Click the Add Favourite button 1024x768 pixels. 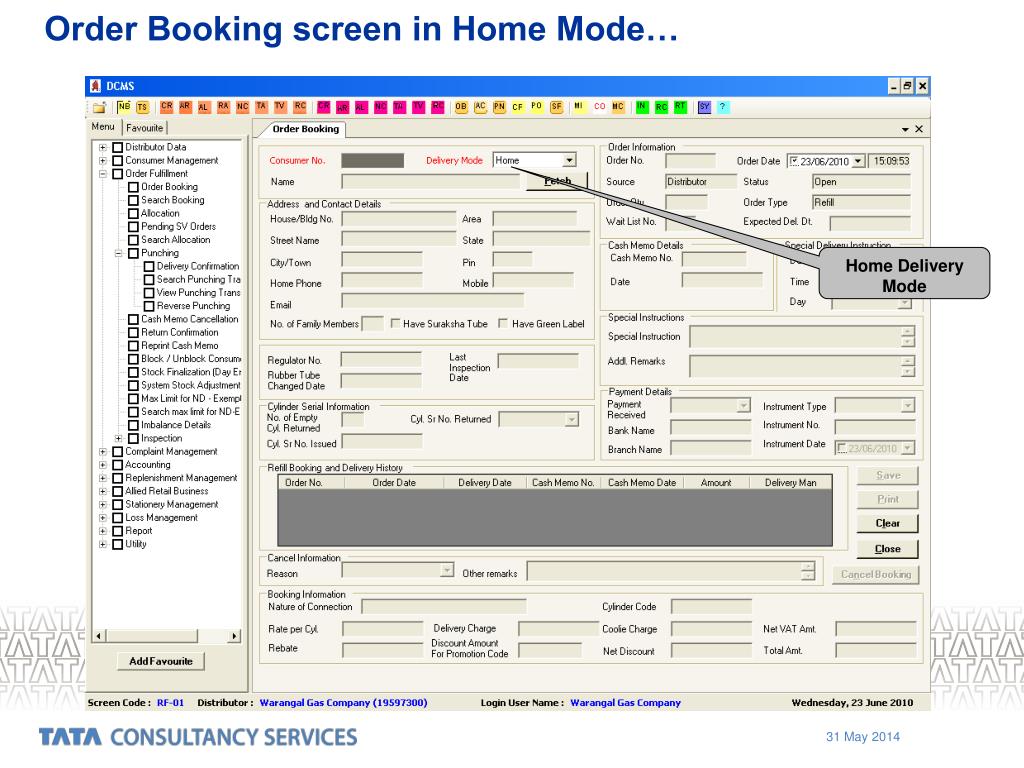(x=161, y=661)
